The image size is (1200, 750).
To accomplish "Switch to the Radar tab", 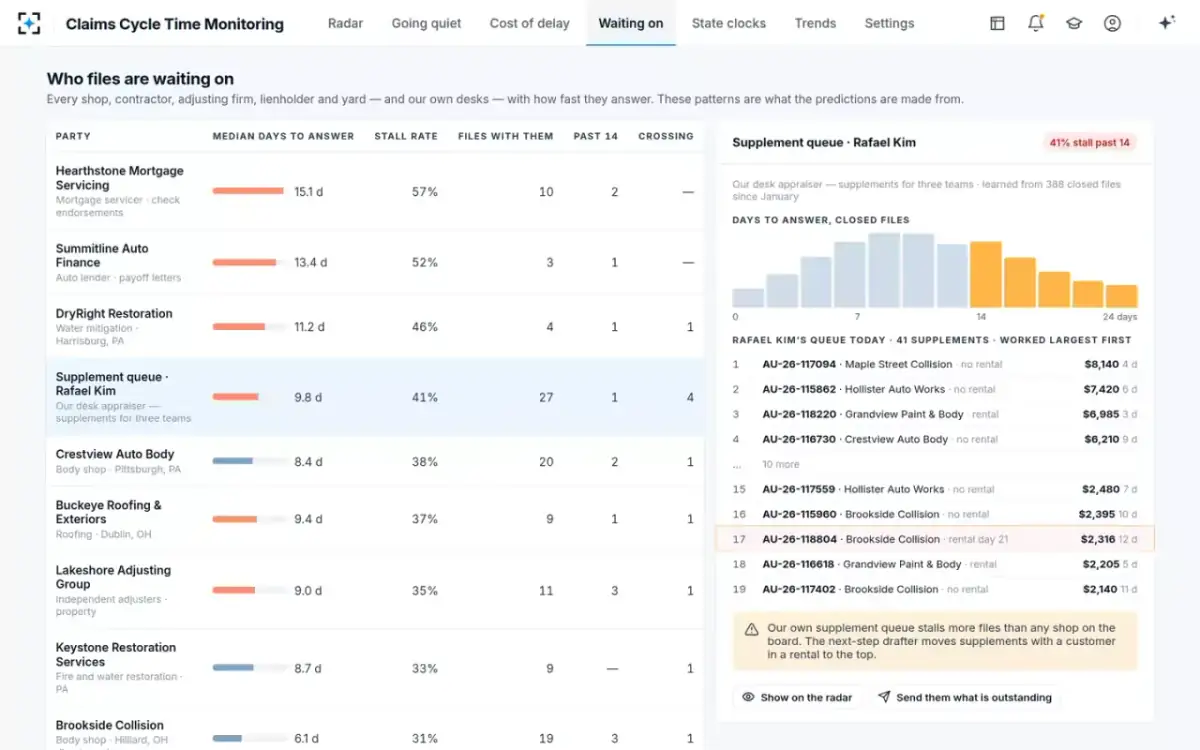I will pyautogui.click(x=345, y=23).
